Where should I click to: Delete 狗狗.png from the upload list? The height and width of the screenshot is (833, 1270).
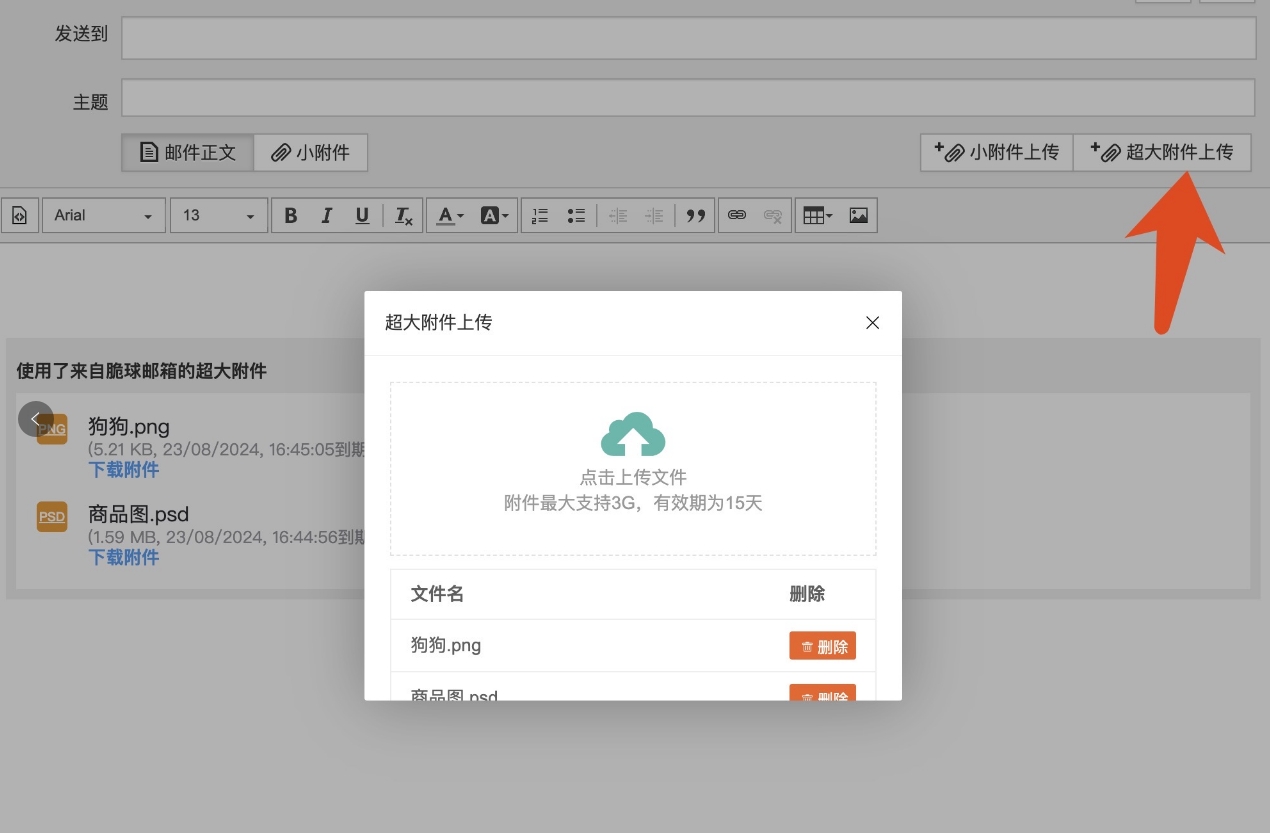(822, 645)
